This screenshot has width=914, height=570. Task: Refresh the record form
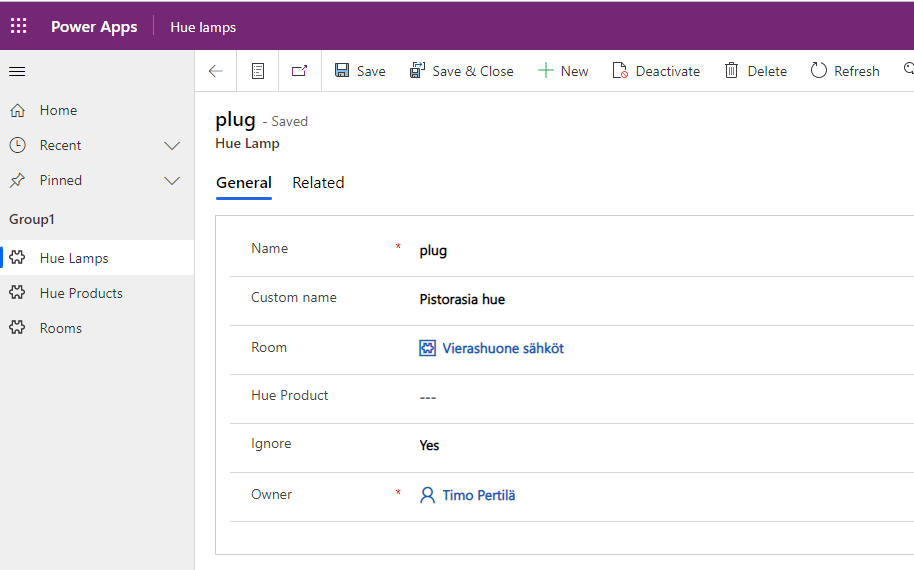tap(845, 71)
